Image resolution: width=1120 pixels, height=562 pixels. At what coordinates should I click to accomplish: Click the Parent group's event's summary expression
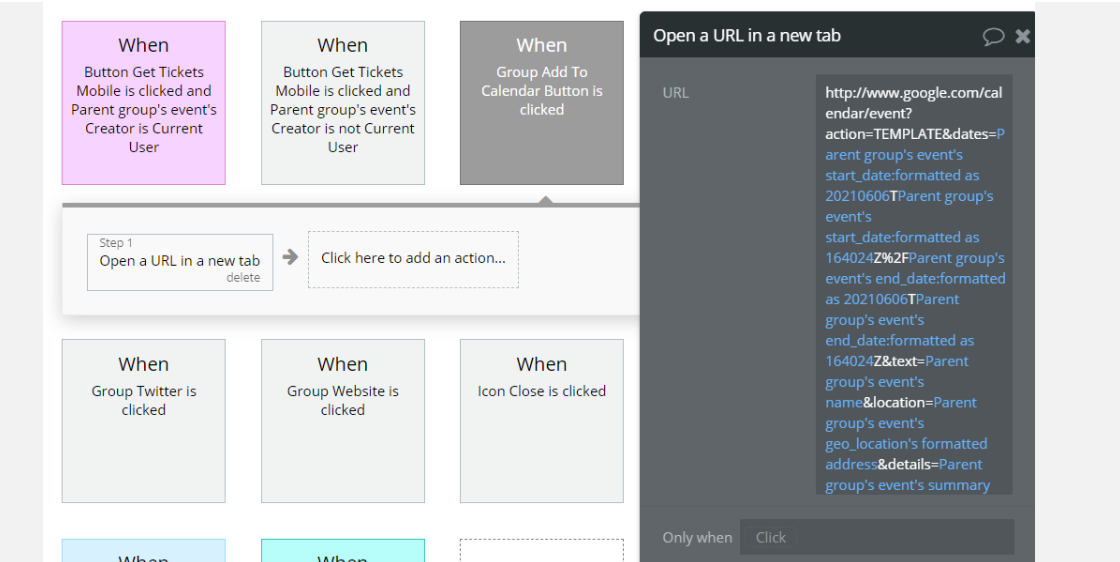click(908, 475)
